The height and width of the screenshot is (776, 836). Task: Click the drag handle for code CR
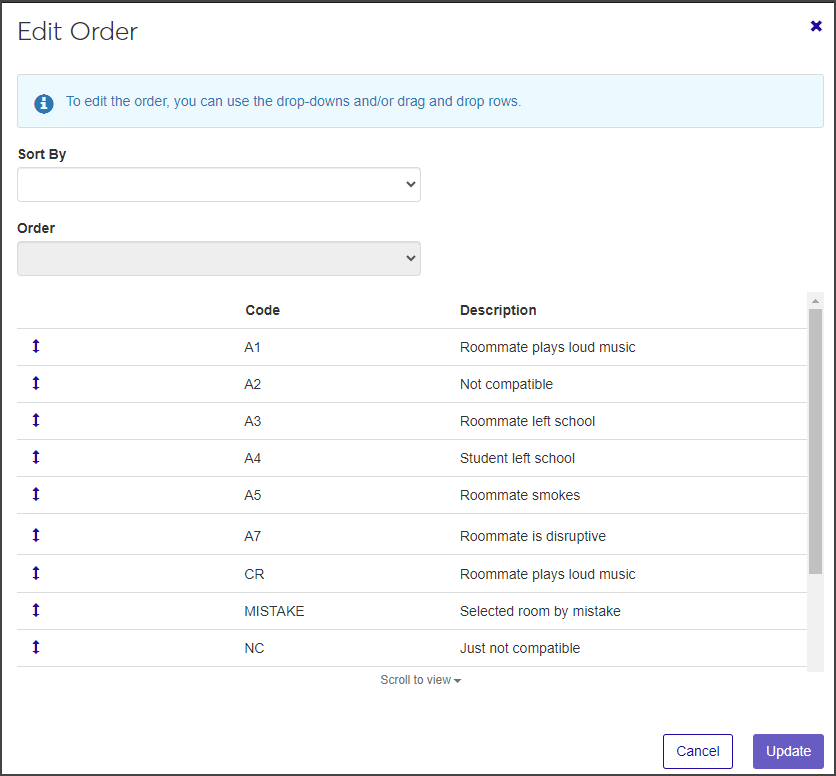click(x=36, y=573)
